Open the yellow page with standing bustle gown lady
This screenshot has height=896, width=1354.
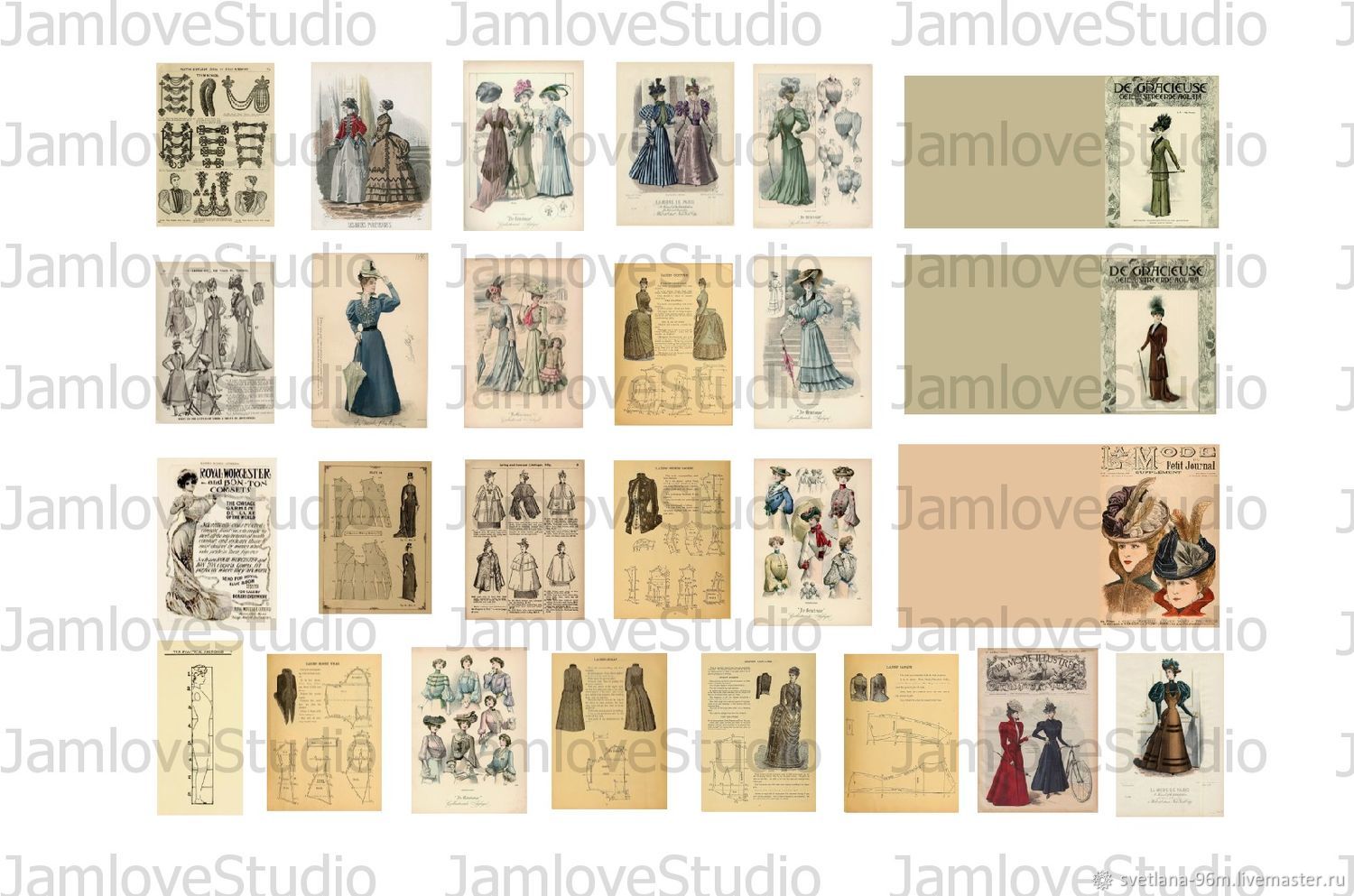[x=758, y=732]
